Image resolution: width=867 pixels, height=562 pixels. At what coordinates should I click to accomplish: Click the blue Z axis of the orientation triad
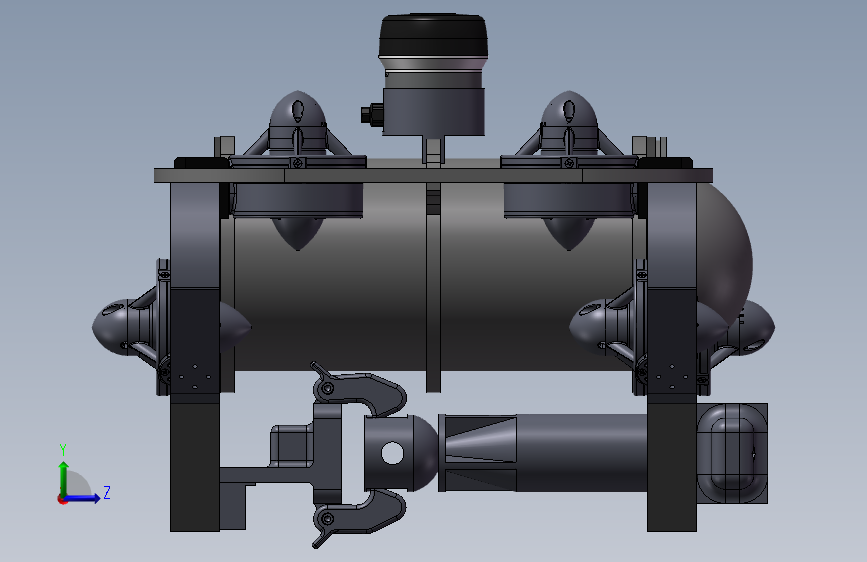[82, 499]
